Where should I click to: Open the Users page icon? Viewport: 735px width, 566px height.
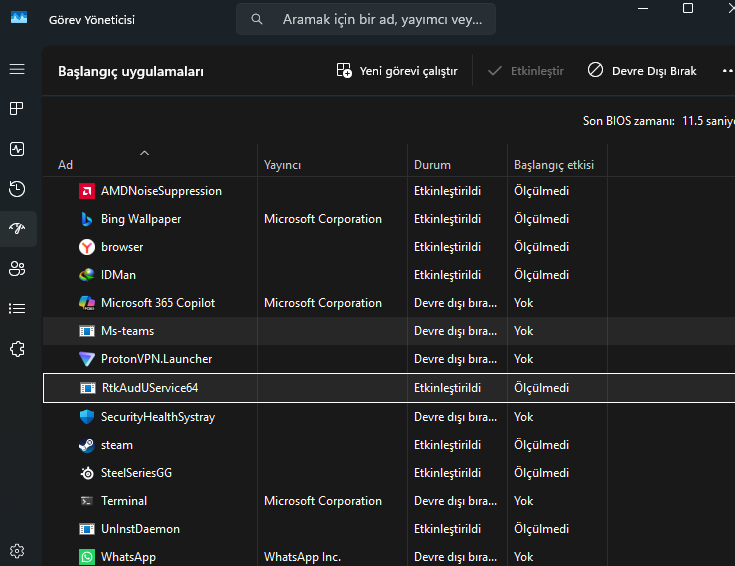tap(17, 268)
